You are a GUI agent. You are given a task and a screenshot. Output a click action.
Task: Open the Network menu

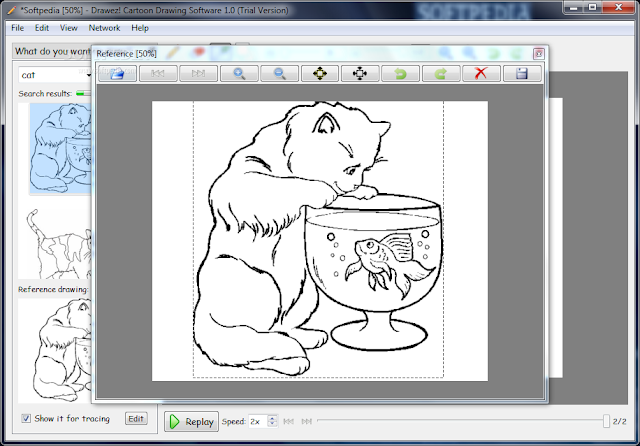(x=104, y=28)
